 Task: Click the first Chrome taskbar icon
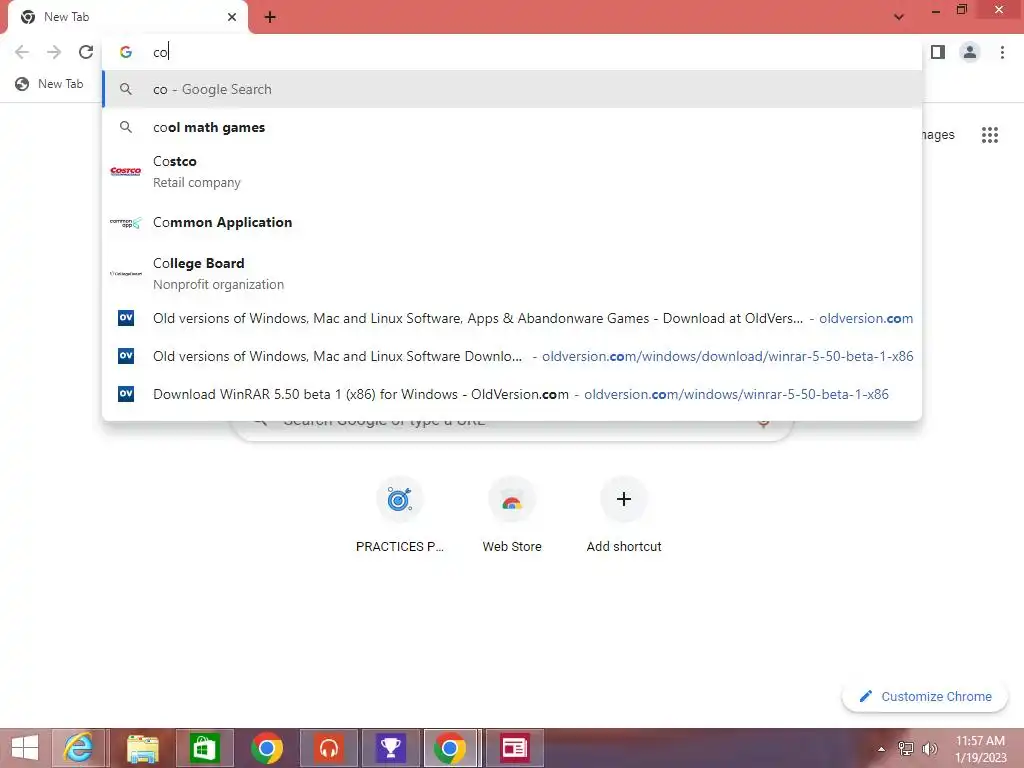(x=266, y=748)
